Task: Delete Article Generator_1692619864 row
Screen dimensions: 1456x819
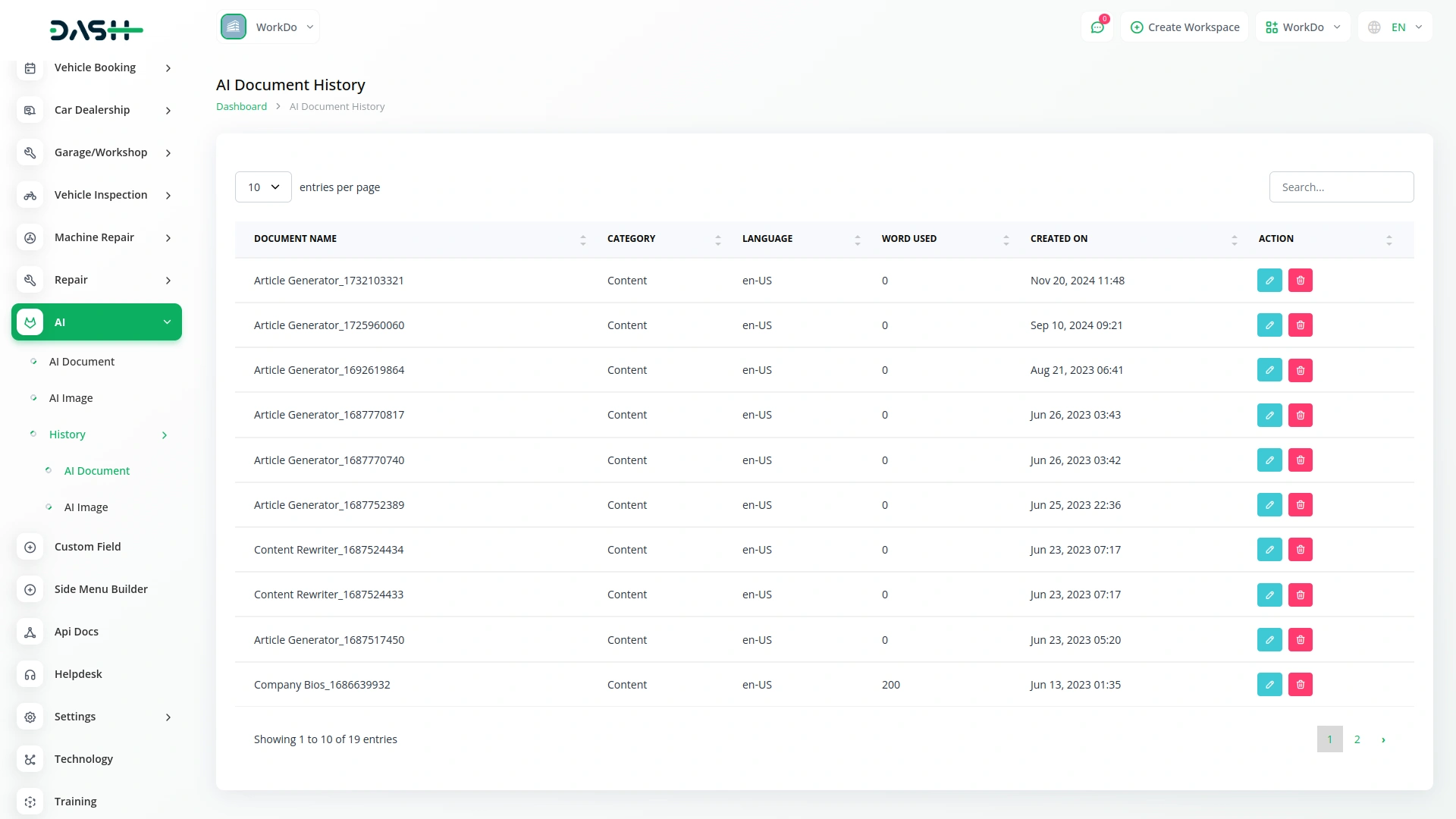Action: pyautogui.click(x=1300, y=370)
